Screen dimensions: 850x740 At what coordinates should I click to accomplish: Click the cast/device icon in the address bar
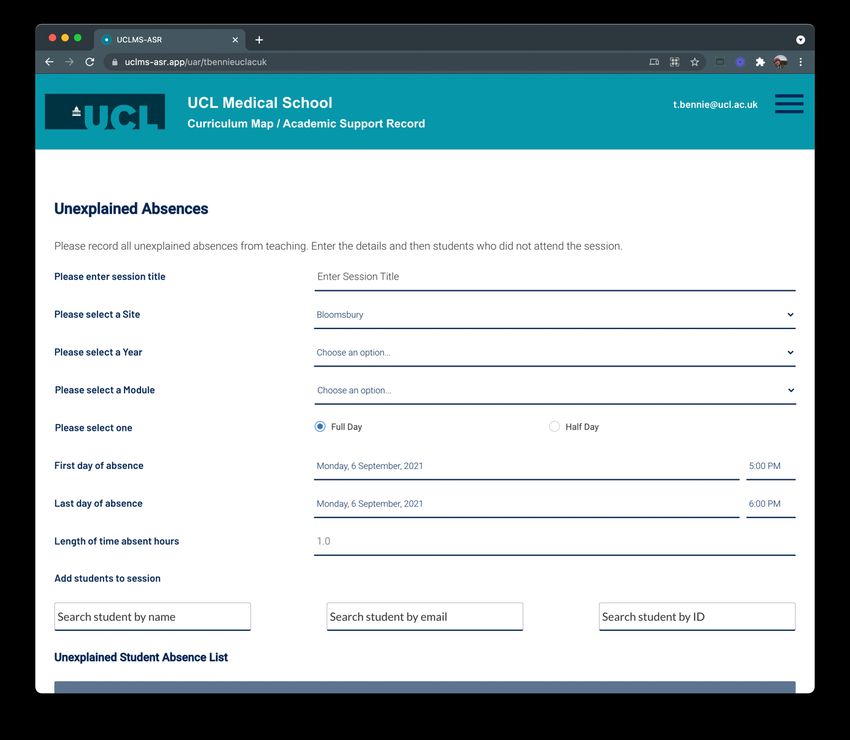(654, 62)
